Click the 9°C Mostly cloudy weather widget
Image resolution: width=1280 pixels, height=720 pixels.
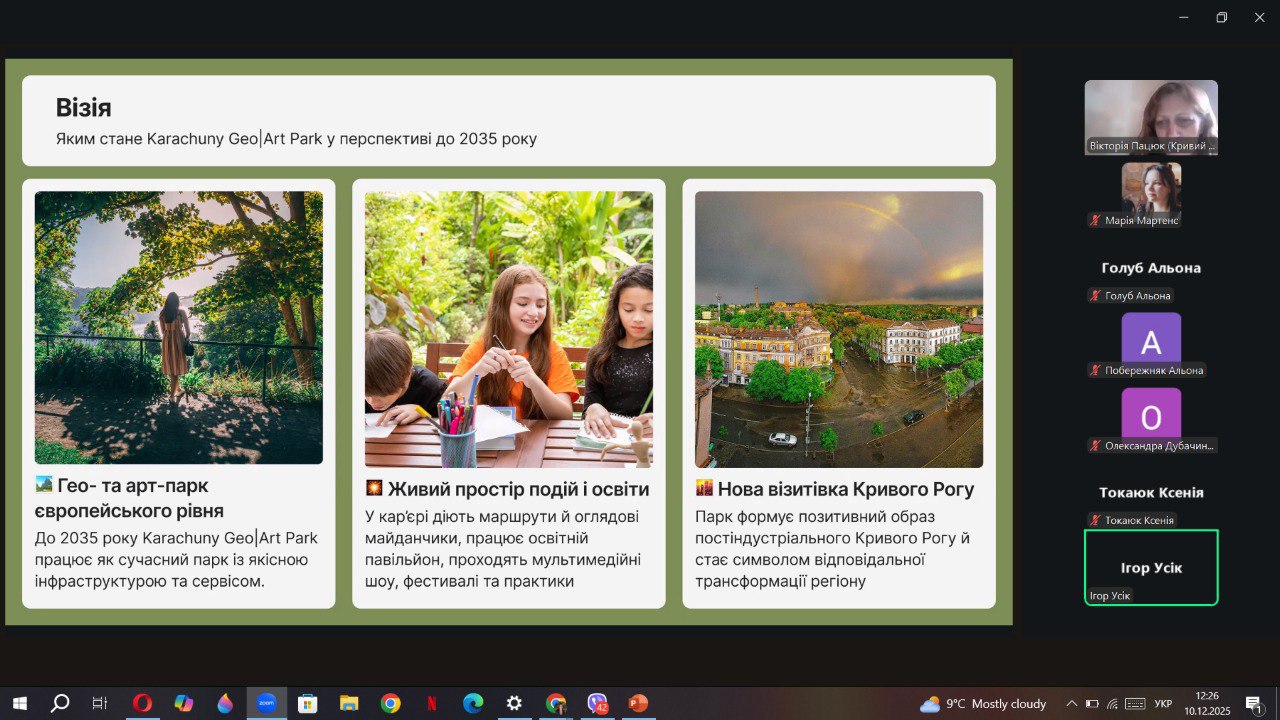983,704
